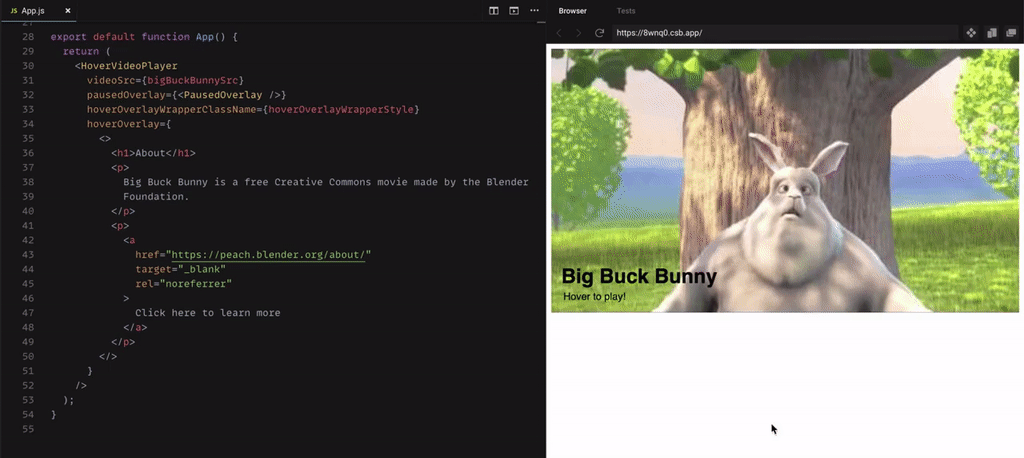The width and height of the screenshot is (1024, 458).
Task: Click the four-diamond icon beside address bar
Action: click(971, 33)
